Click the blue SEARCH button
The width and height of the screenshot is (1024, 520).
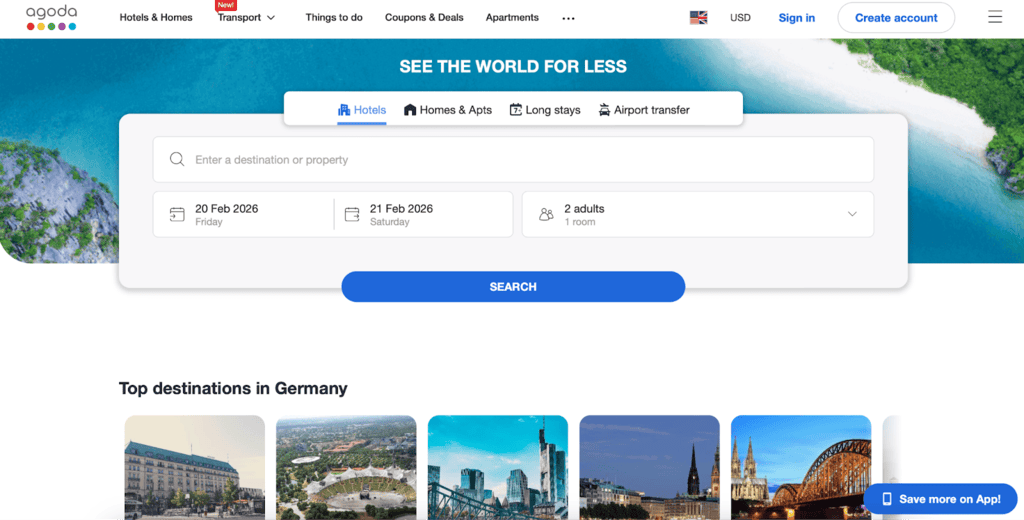(513, 287)
